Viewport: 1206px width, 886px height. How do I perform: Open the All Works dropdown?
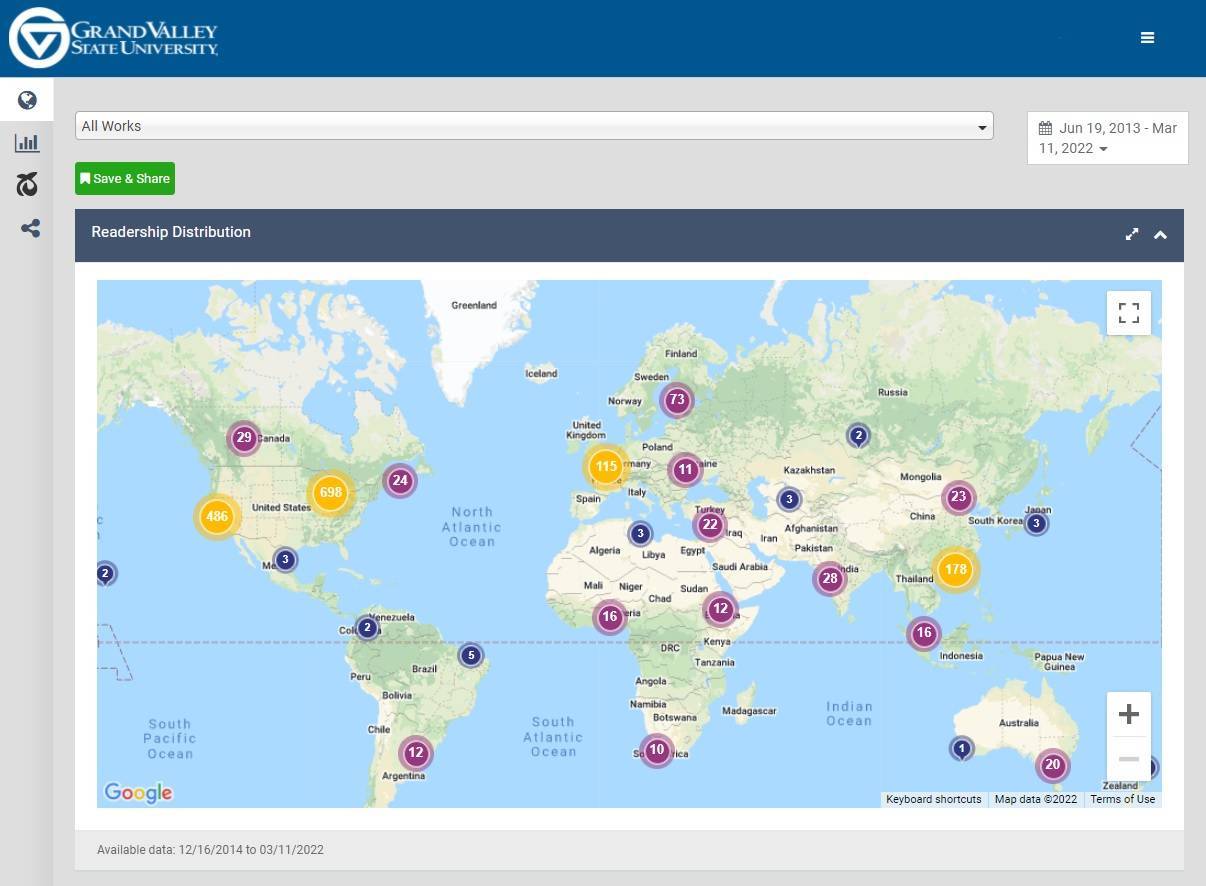coord(534,126)
